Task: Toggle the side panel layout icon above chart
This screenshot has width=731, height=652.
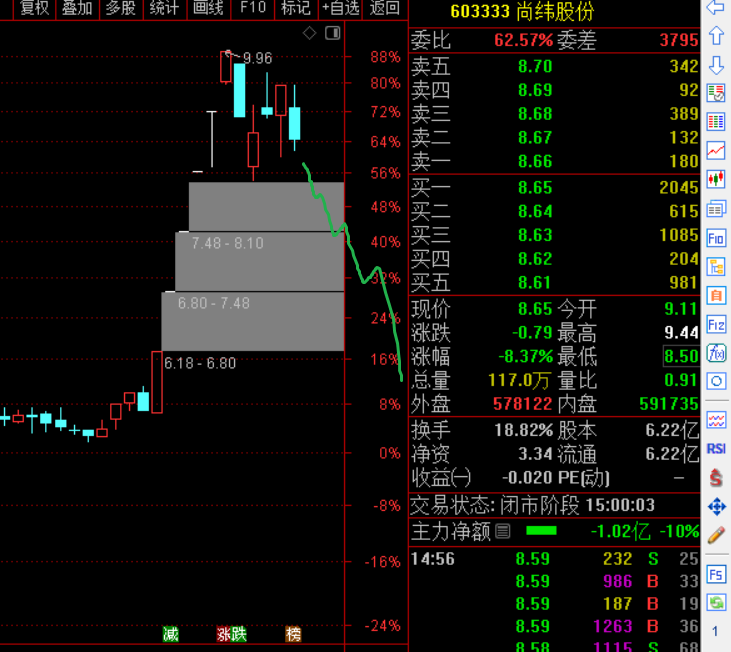Action: point(332,33)
